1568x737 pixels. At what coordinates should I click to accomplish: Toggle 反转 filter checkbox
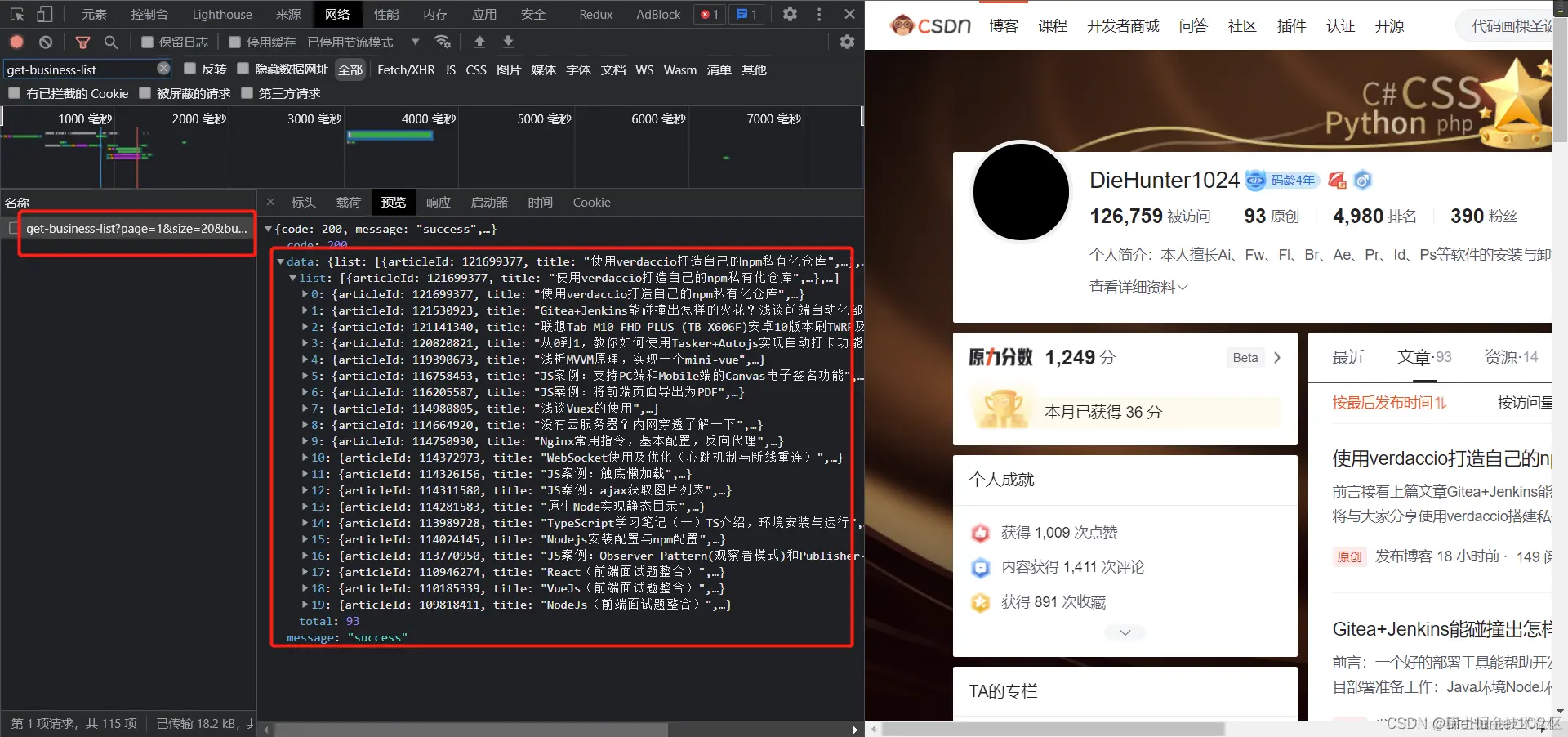pyautogui.click(x=189, y=69)
